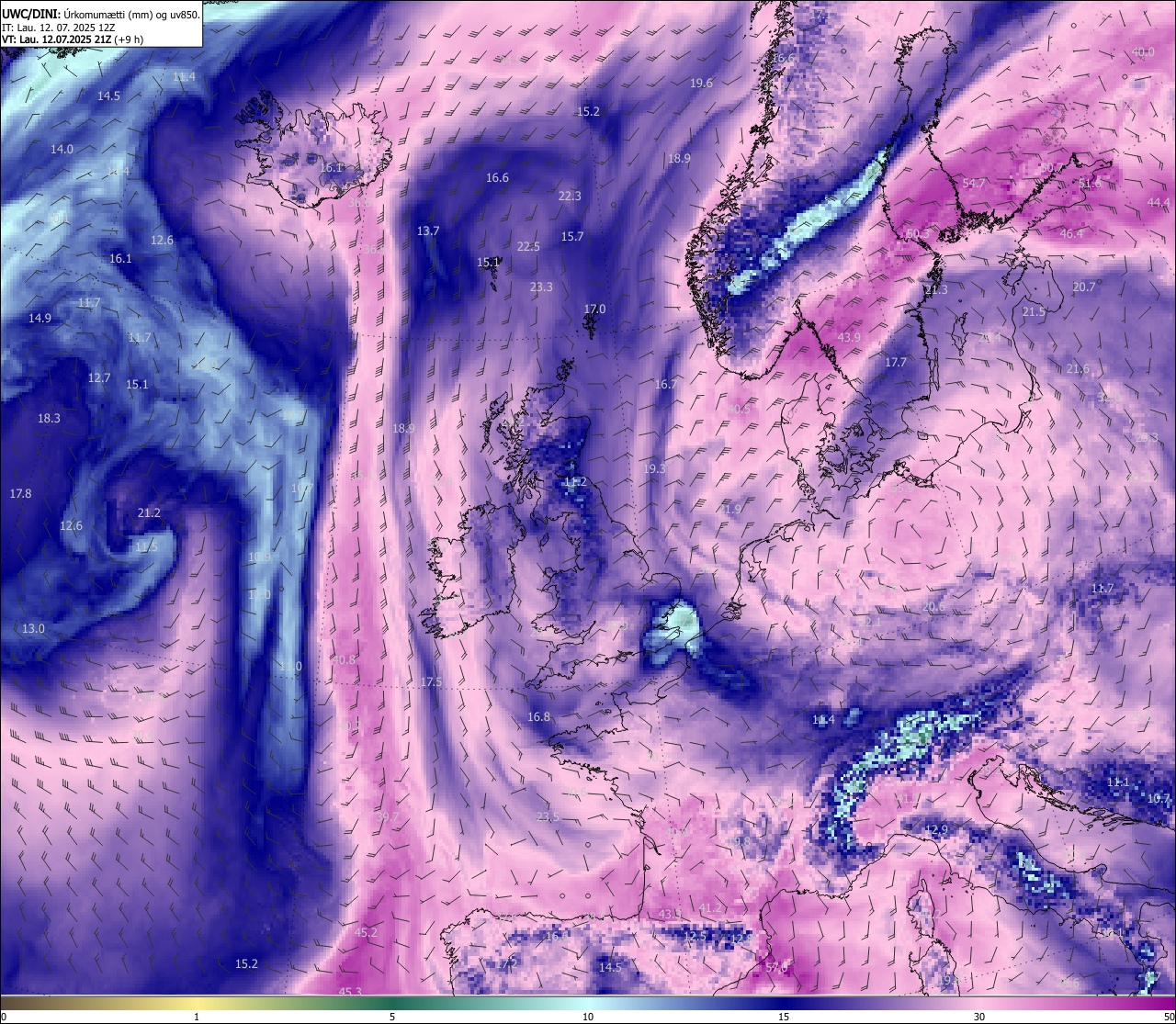
Task: Pick the green colorbar segment near tick 5
Action: [x=392, y=1002]
